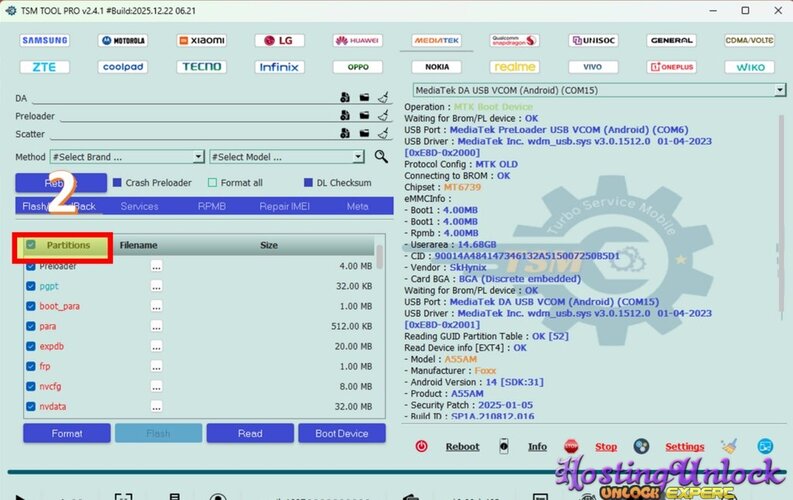Select the Wiko brand logo
The width and height of the screenshot is (793, 500).
(x=750, y=67)
